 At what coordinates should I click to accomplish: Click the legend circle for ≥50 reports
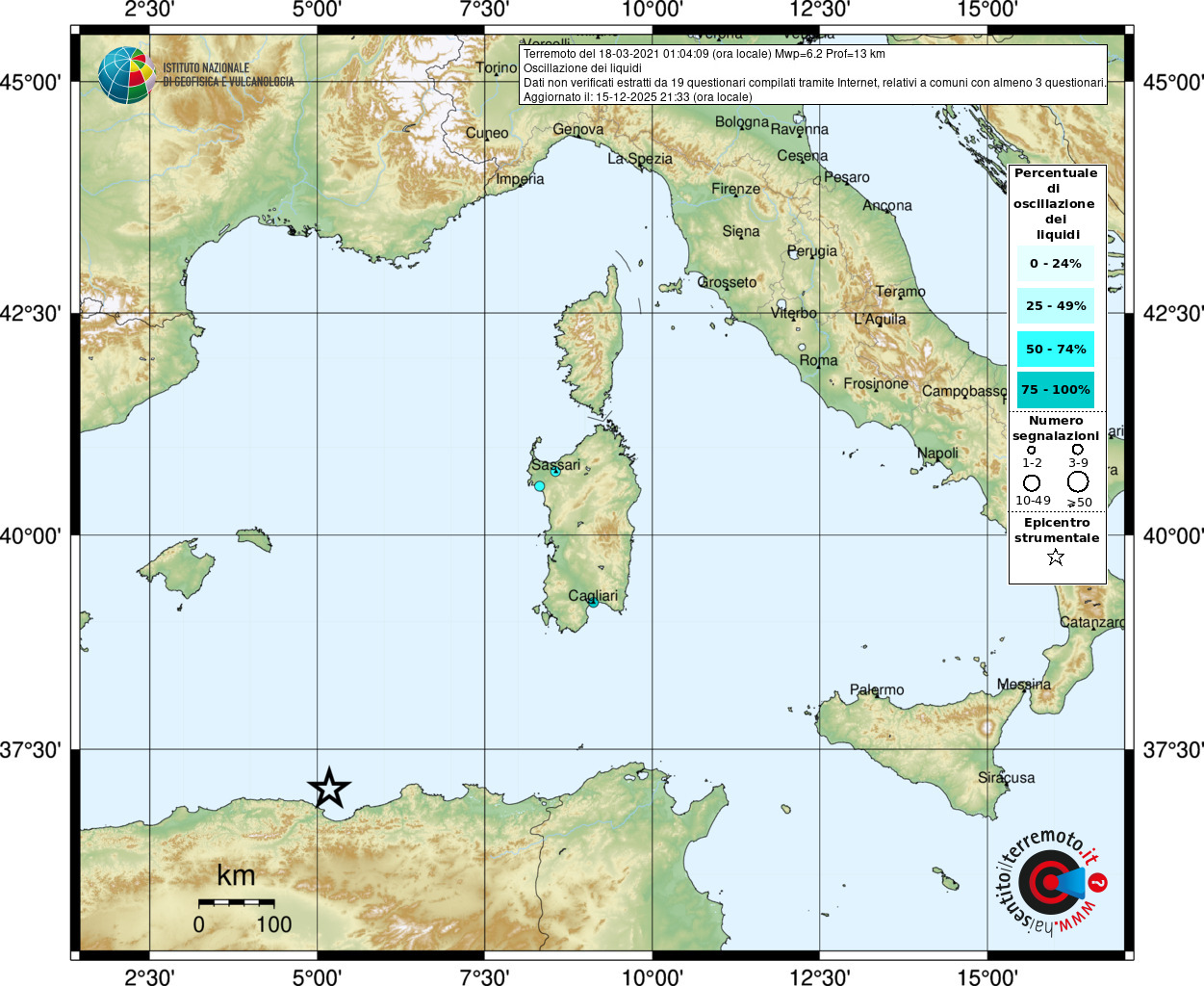[1078, 481]
